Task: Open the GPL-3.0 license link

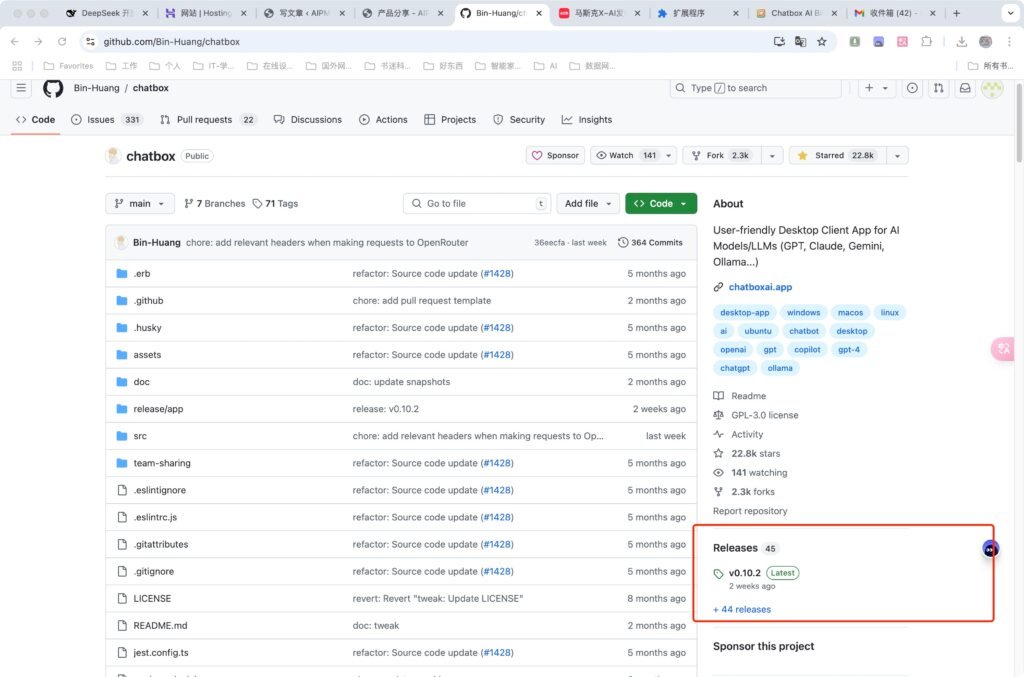Action: coord(765,415)
